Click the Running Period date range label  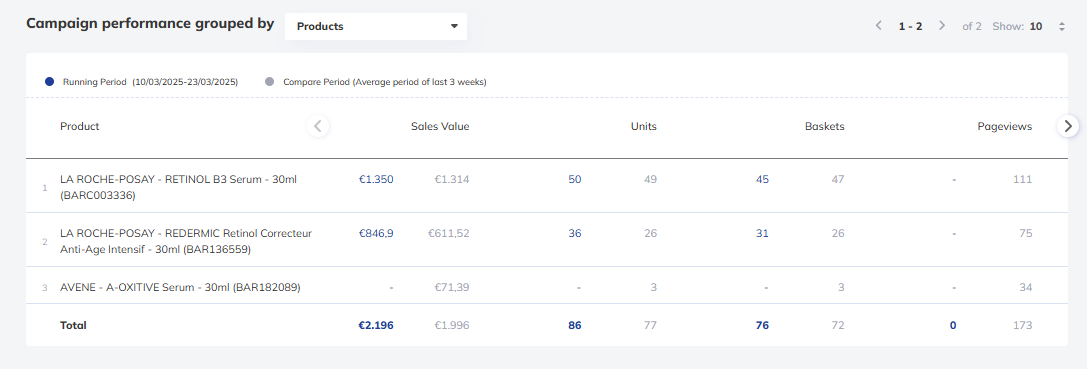coord(150,82)
